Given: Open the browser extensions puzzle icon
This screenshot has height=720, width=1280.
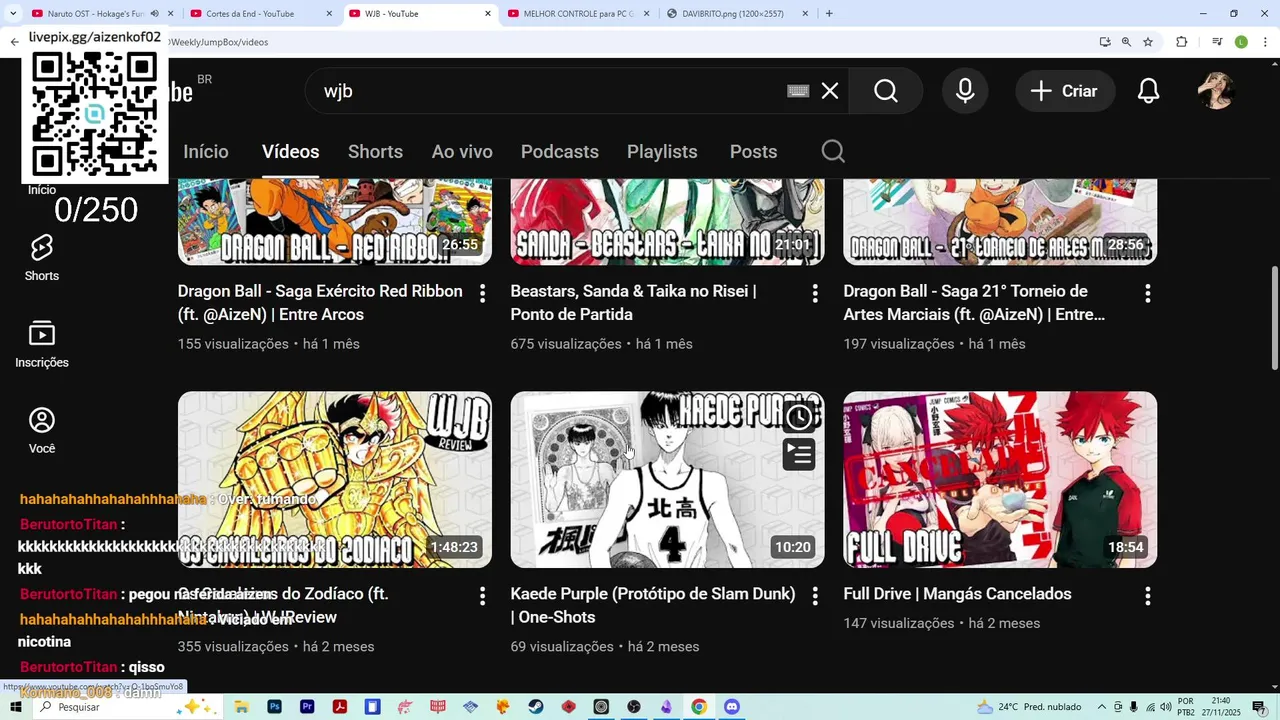Looking at the screenshot, I should pyautogui.click(x=1181, y=42).
